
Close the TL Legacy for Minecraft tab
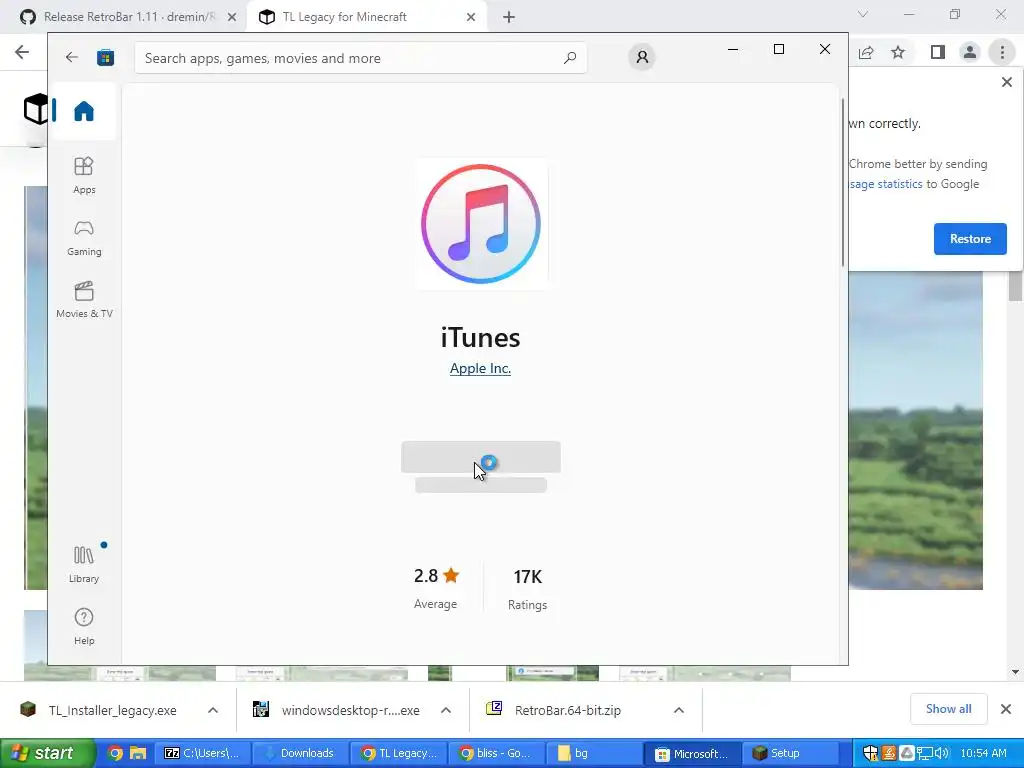[471, 17]
